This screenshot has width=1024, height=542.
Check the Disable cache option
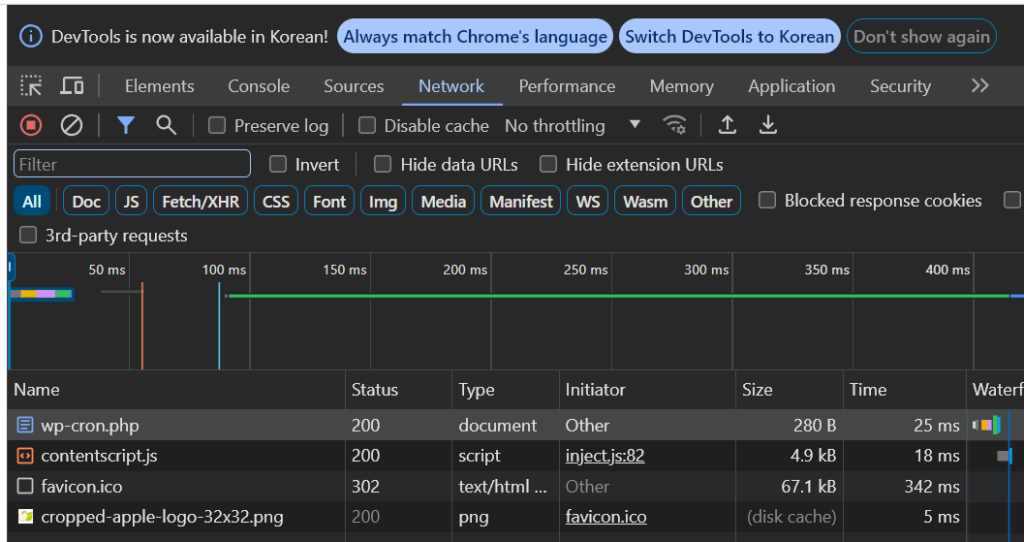367,126
